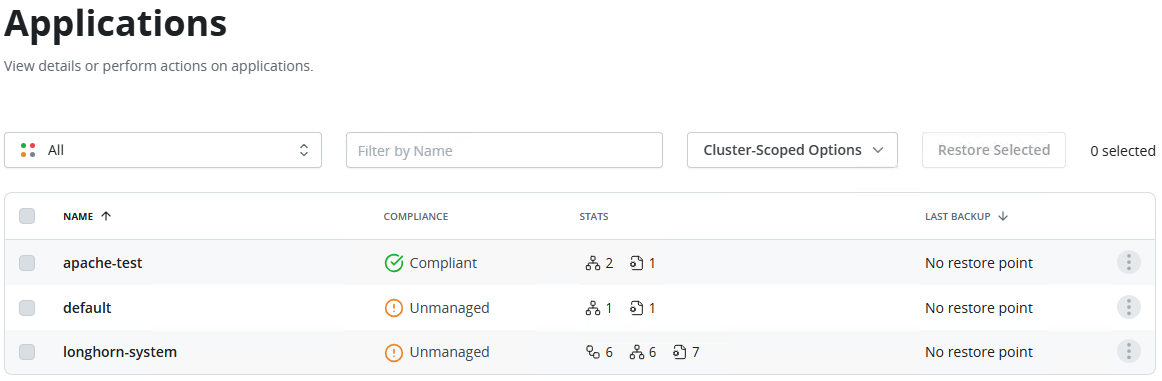Open the longhorn-system application
Viewport: 1162px width, 381px height.
(120, 352)
